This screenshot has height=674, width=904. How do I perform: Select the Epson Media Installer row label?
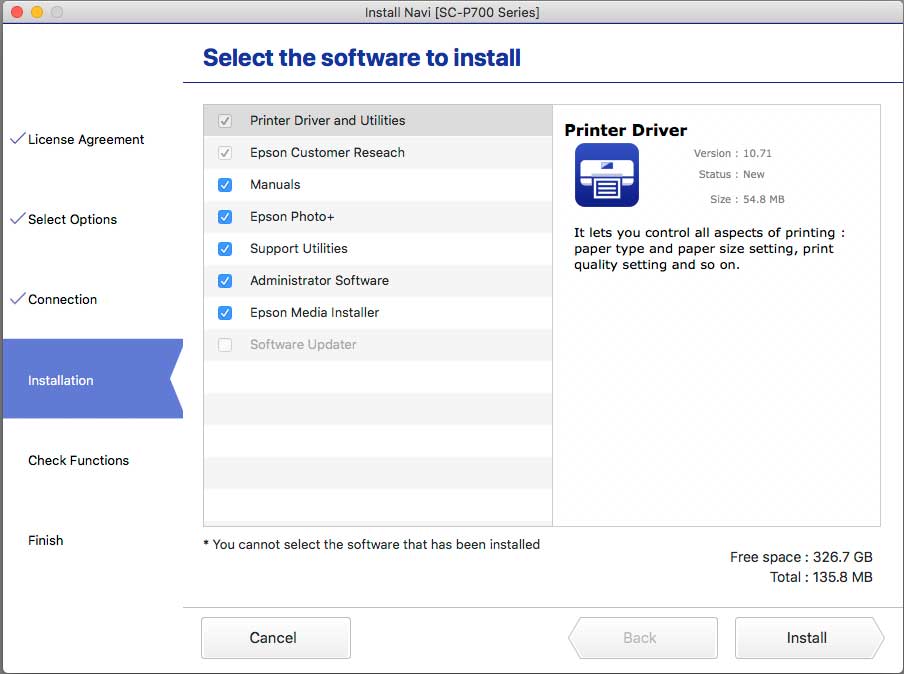click(314, 312)
